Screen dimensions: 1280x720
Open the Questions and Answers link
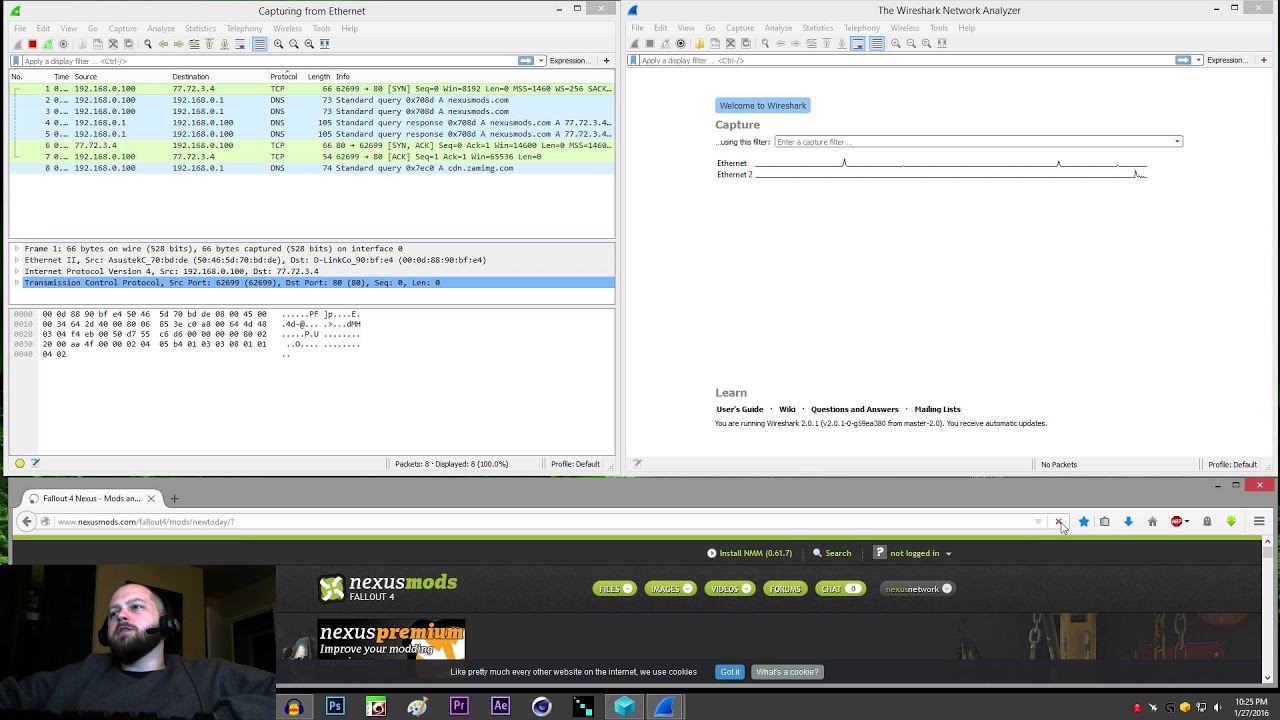854,409
